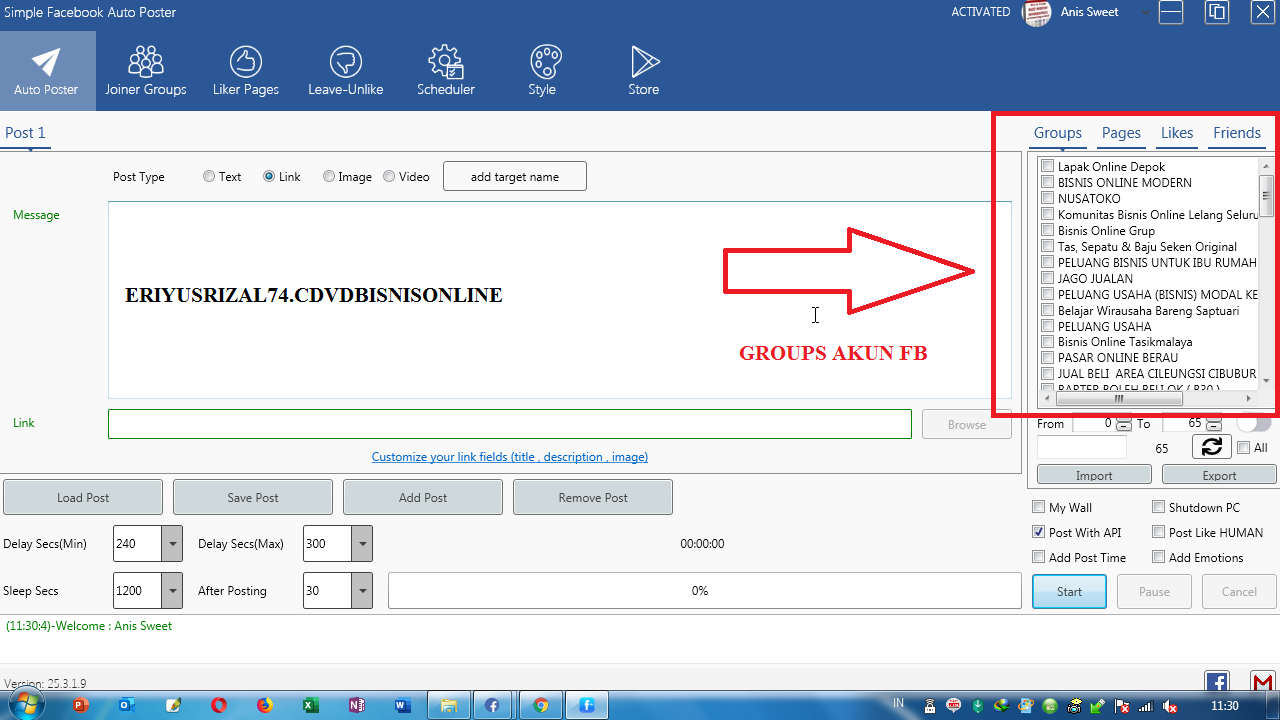Select the Video post type

[x=389, y=176]
